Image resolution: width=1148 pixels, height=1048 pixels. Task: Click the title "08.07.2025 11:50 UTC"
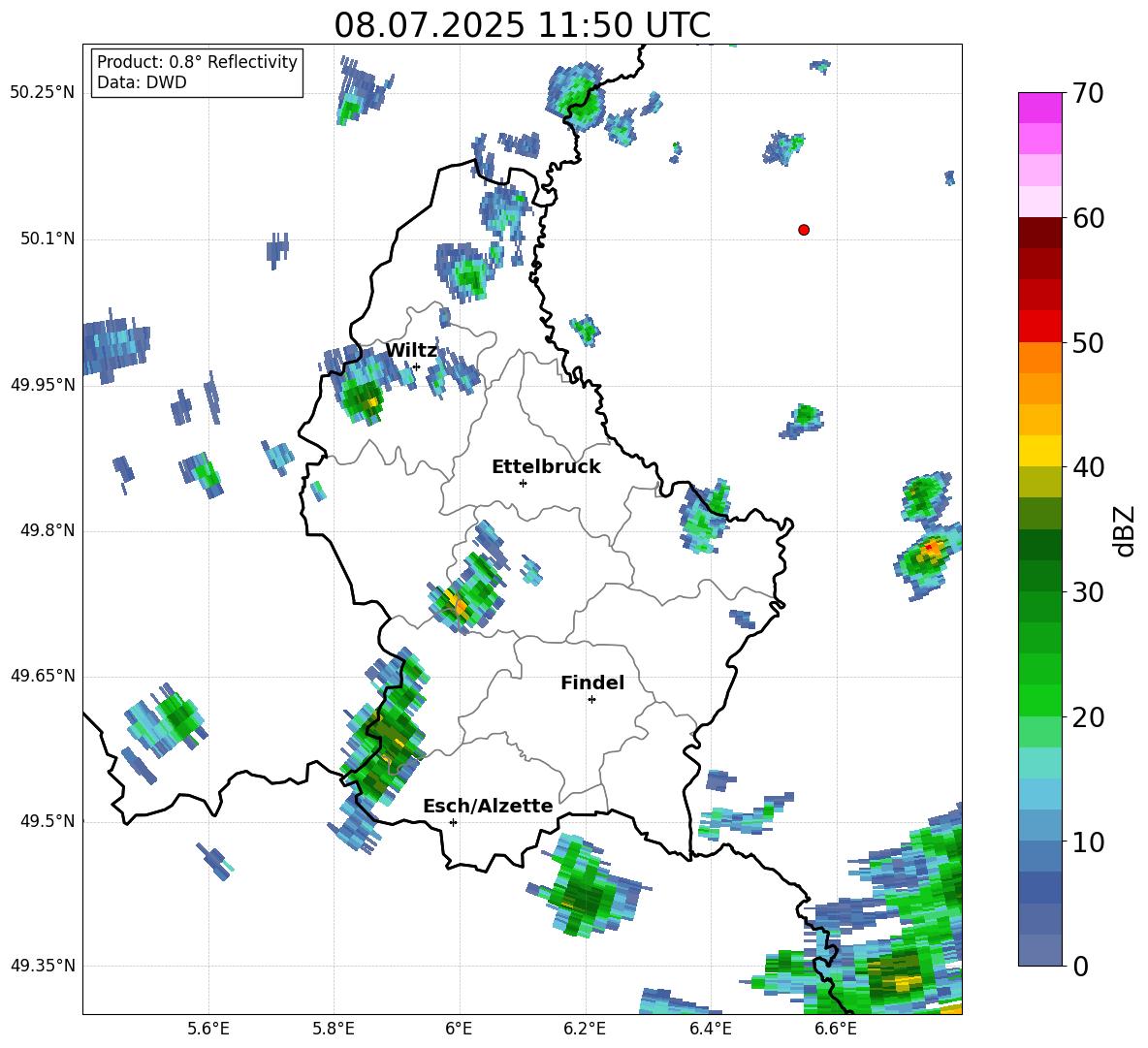[x=522, y=26]
